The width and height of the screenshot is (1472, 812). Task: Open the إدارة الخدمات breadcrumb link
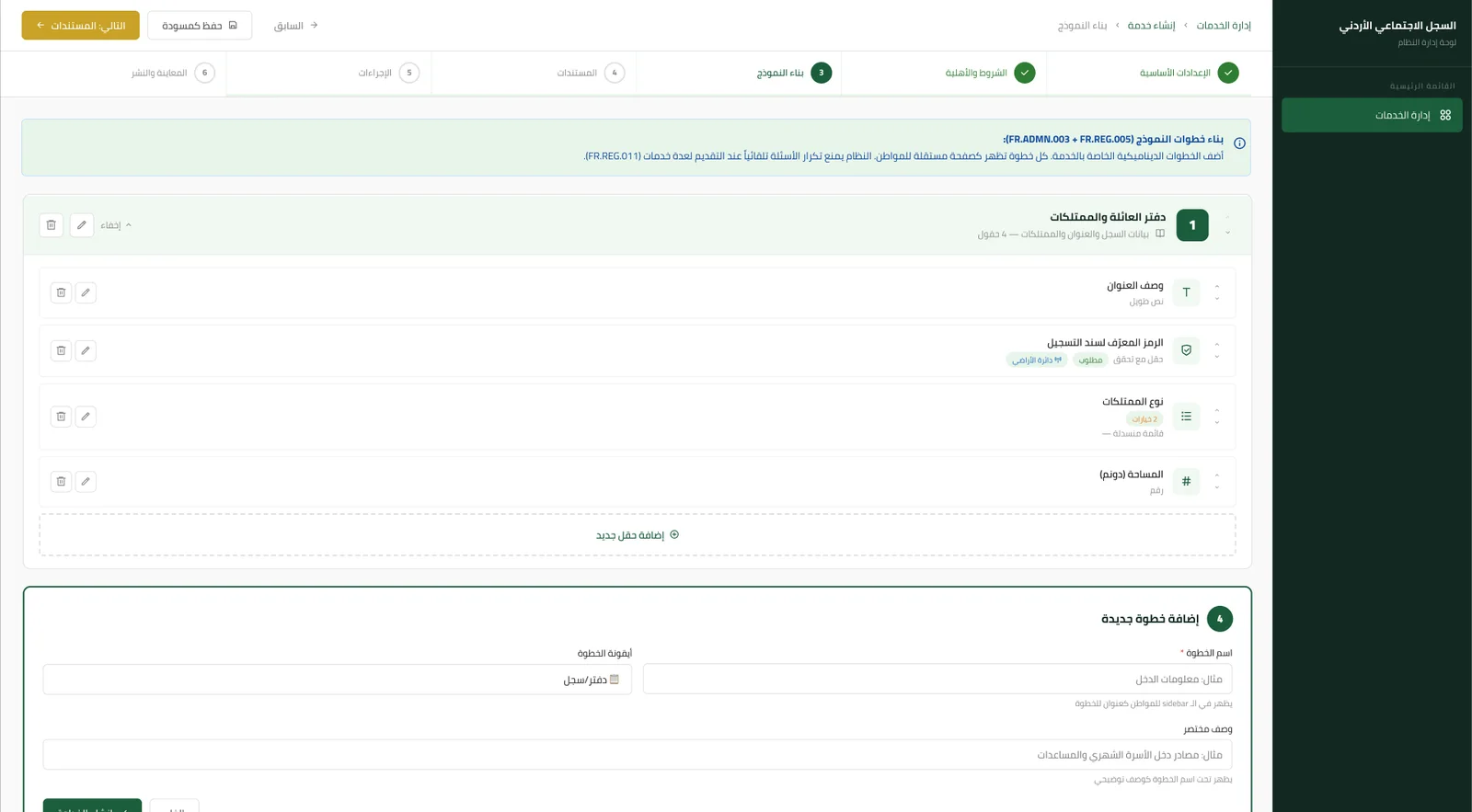[x=1224, y=26]
